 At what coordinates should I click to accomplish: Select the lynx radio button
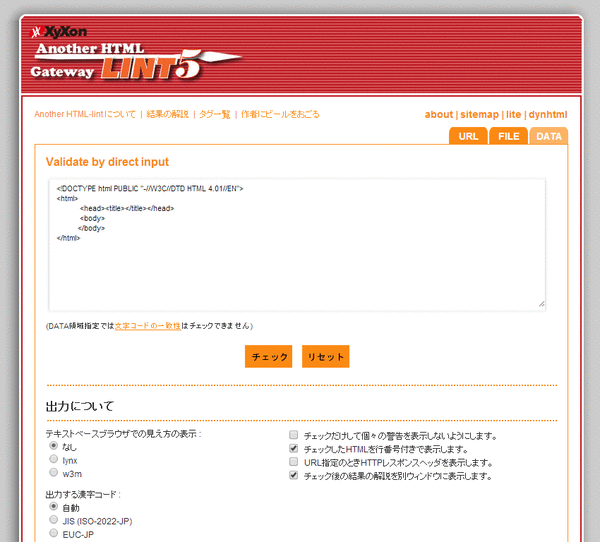pos(54,459)
